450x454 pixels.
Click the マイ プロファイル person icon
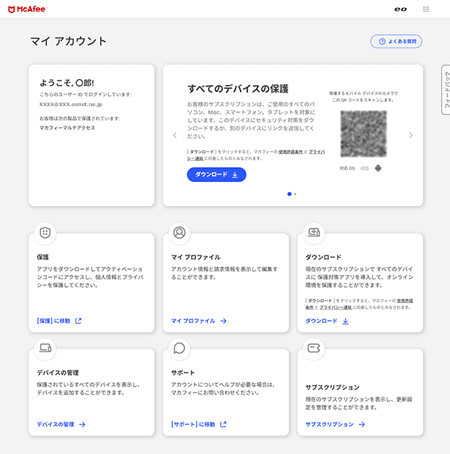click(x=179, y=232)
